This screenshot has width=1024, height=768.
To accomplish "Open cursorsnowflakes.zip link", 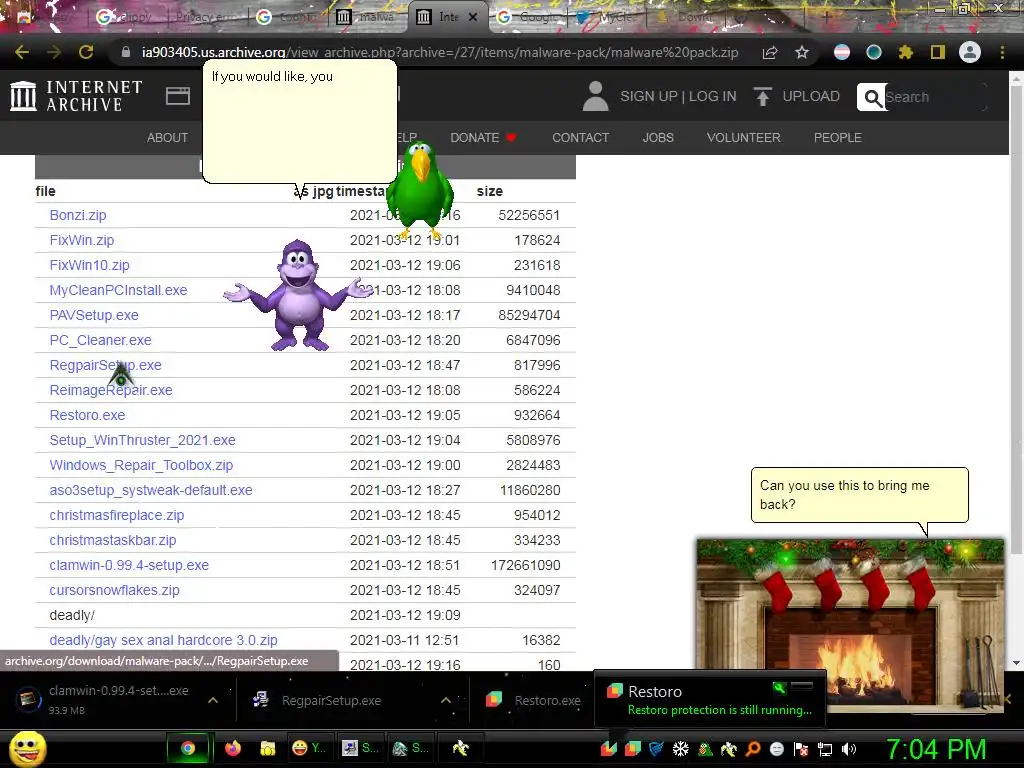I will click(114, 590).
